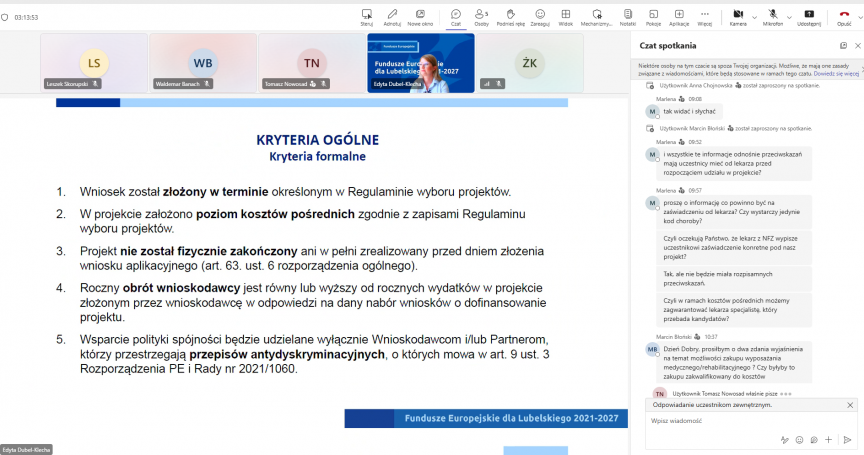Screen dimensions: 864x455
Task: Close the Czat spotkania panel
Action: point(857,46)
